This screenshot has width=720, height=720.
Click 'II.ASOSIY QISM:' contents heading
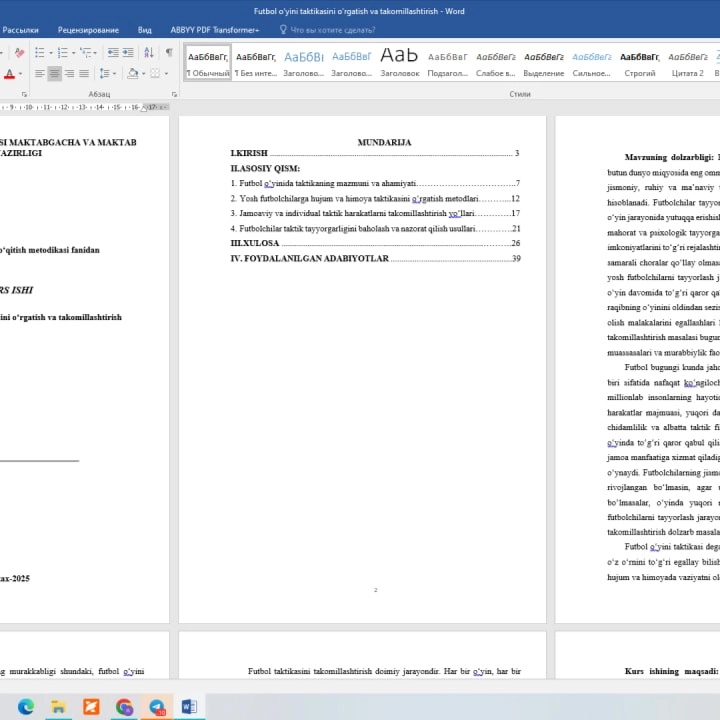pos(265,169)
